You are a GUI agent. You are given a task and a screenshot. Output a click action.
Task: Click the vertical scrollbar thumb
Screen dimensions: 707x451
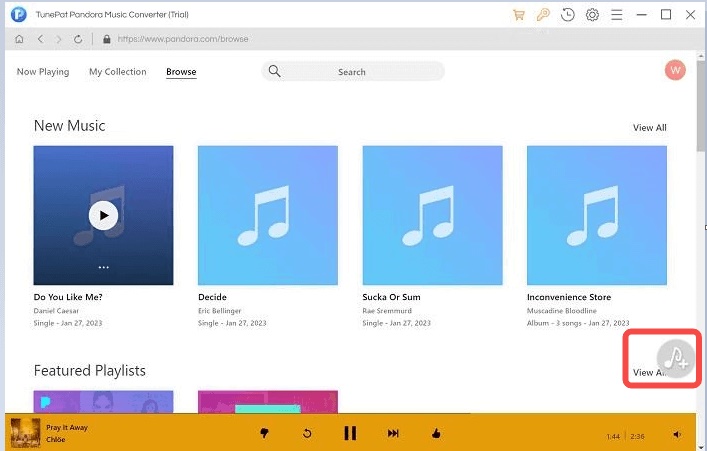click(x=701, y=106)
